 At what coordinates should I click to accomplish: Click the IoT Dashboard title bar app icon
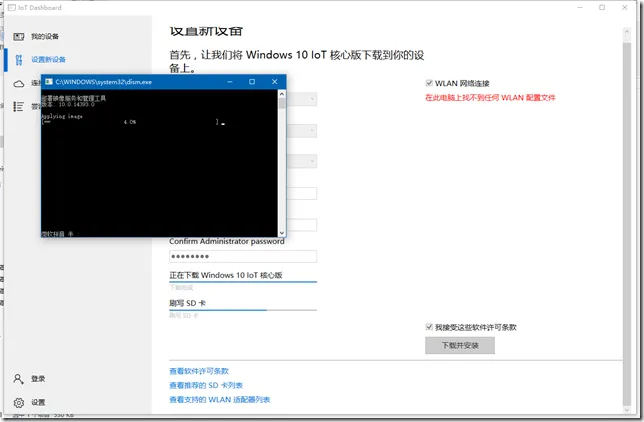pyautogui.click(x=12, y=7)
